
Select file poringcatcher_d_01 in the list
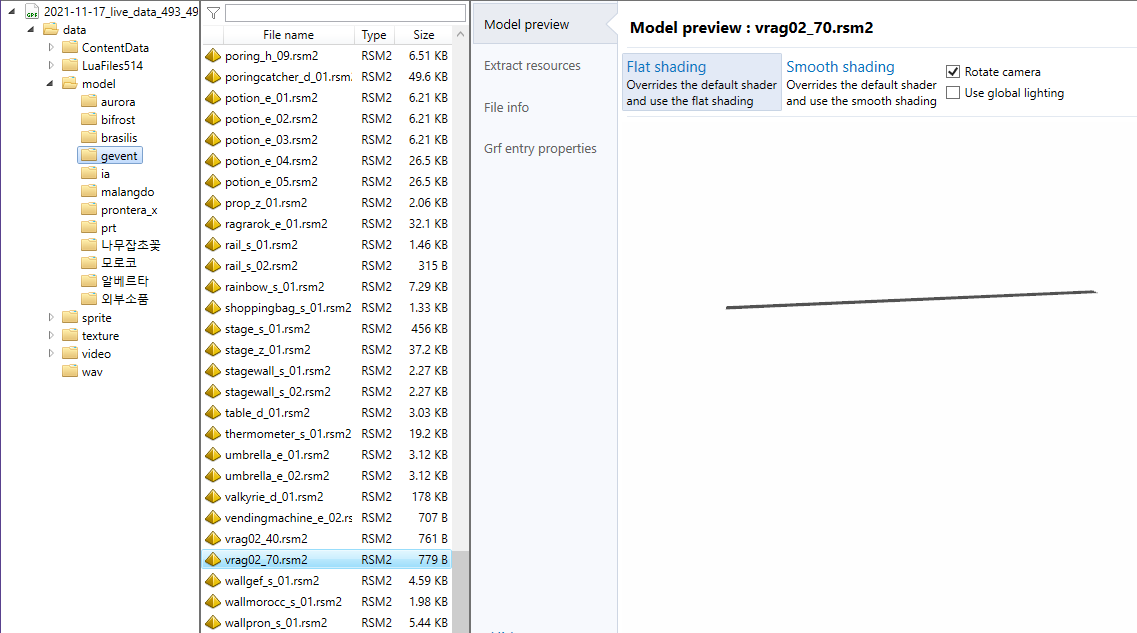(x=326, y=77)
